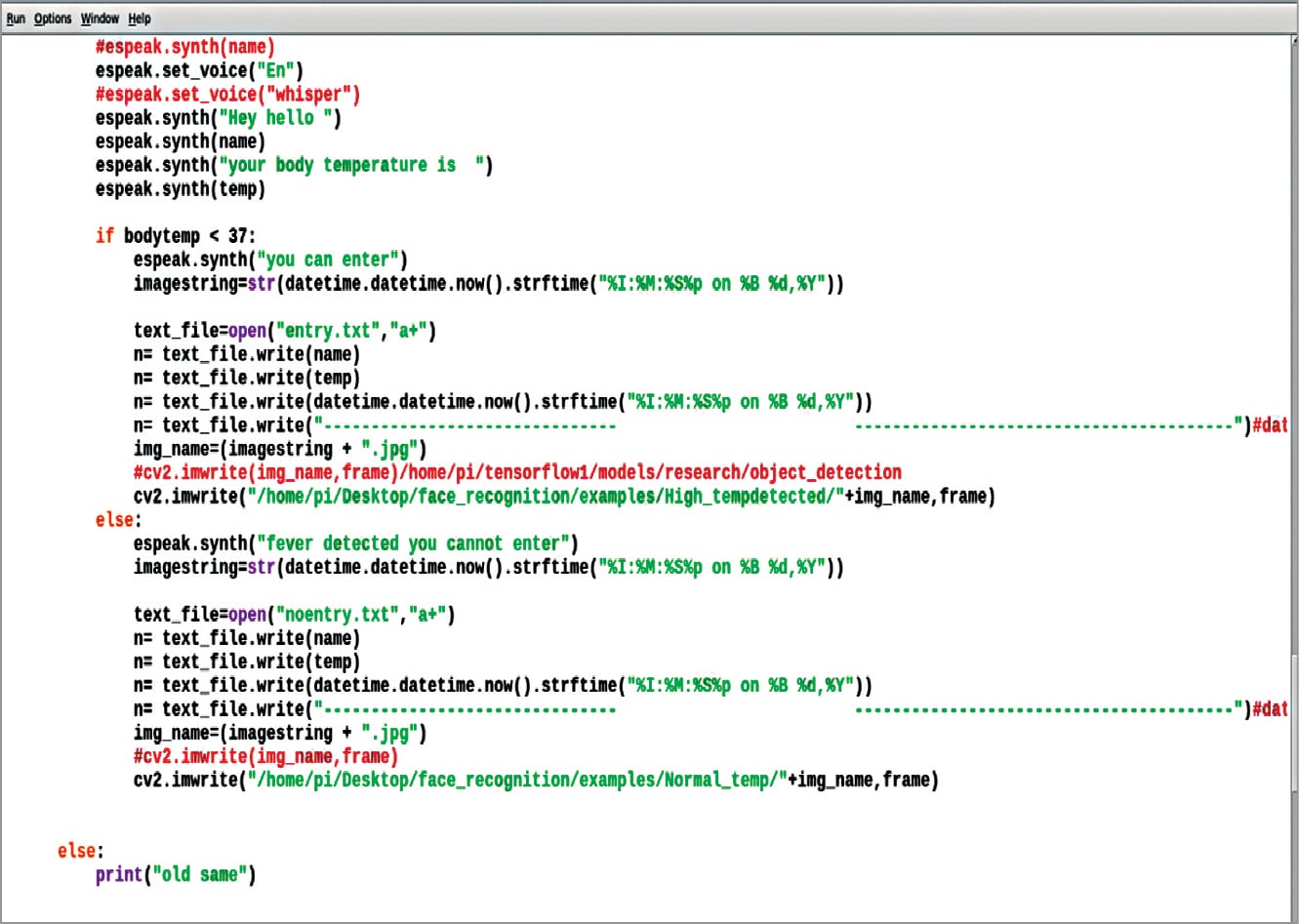Open the Run menu

click(x=16, y=19)
